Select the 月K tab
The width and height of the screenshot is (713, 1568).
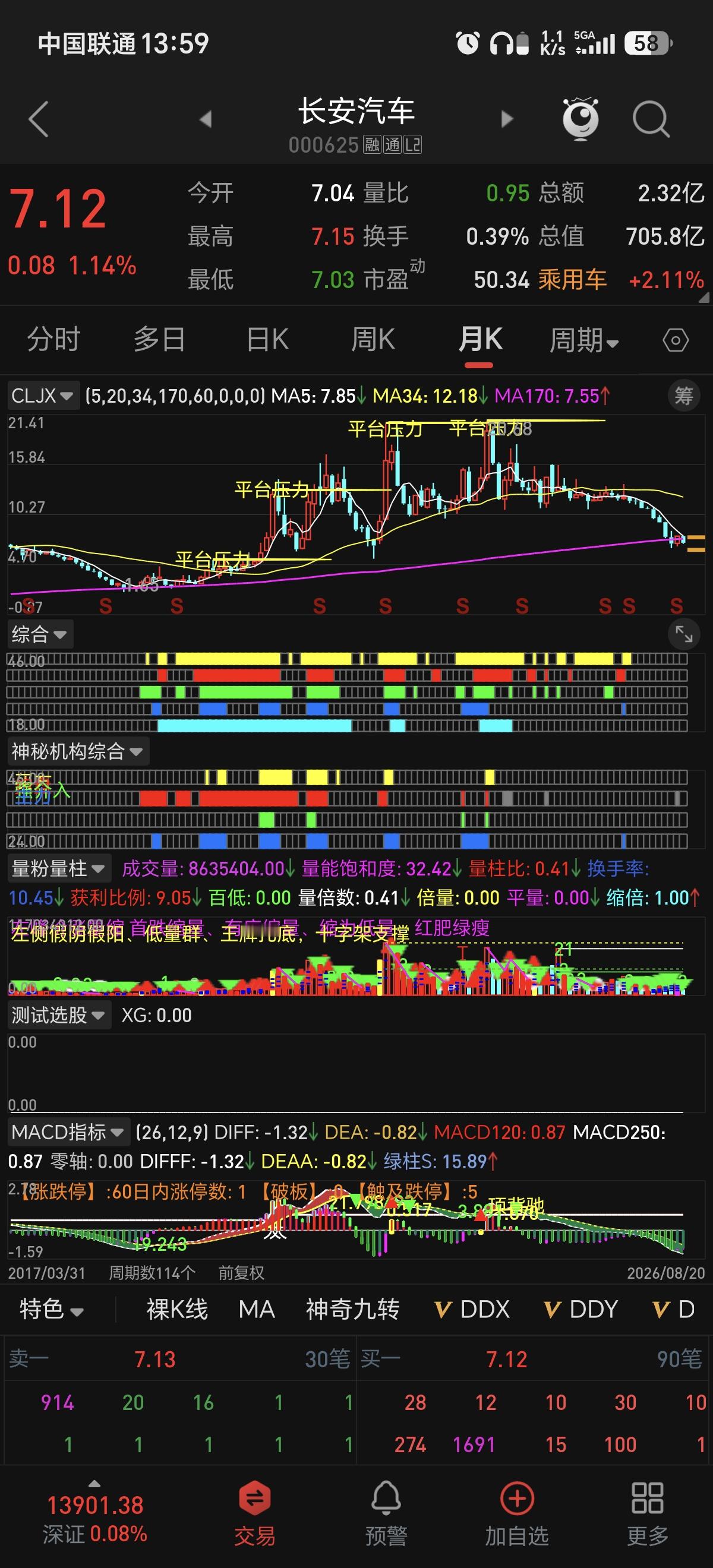coord(480,339)
